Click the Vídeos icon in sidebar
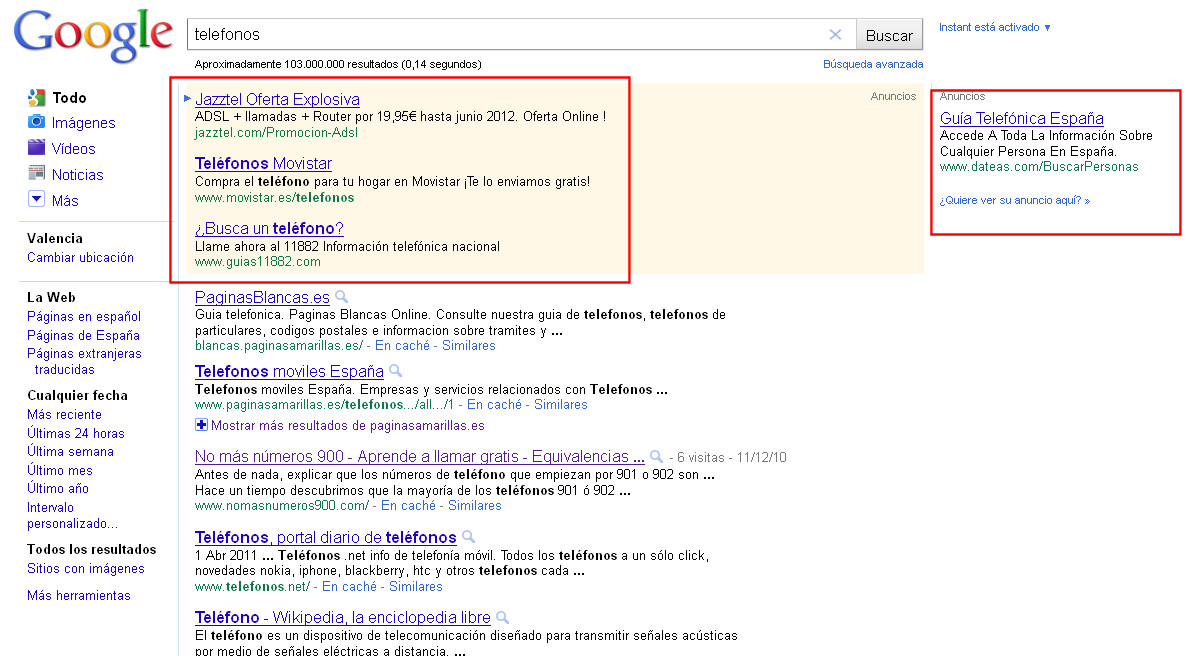The width and height of the screenshot is (1190, 656). tap(36, 148)
